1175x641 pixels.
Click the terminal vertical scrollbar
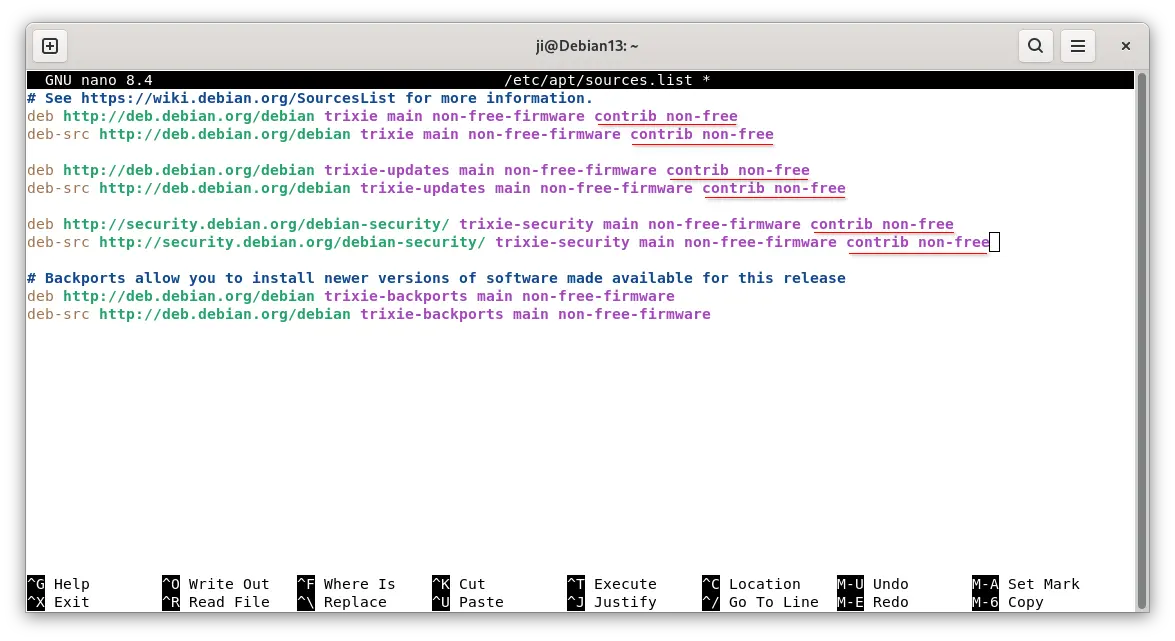(x=1142, y=341)
